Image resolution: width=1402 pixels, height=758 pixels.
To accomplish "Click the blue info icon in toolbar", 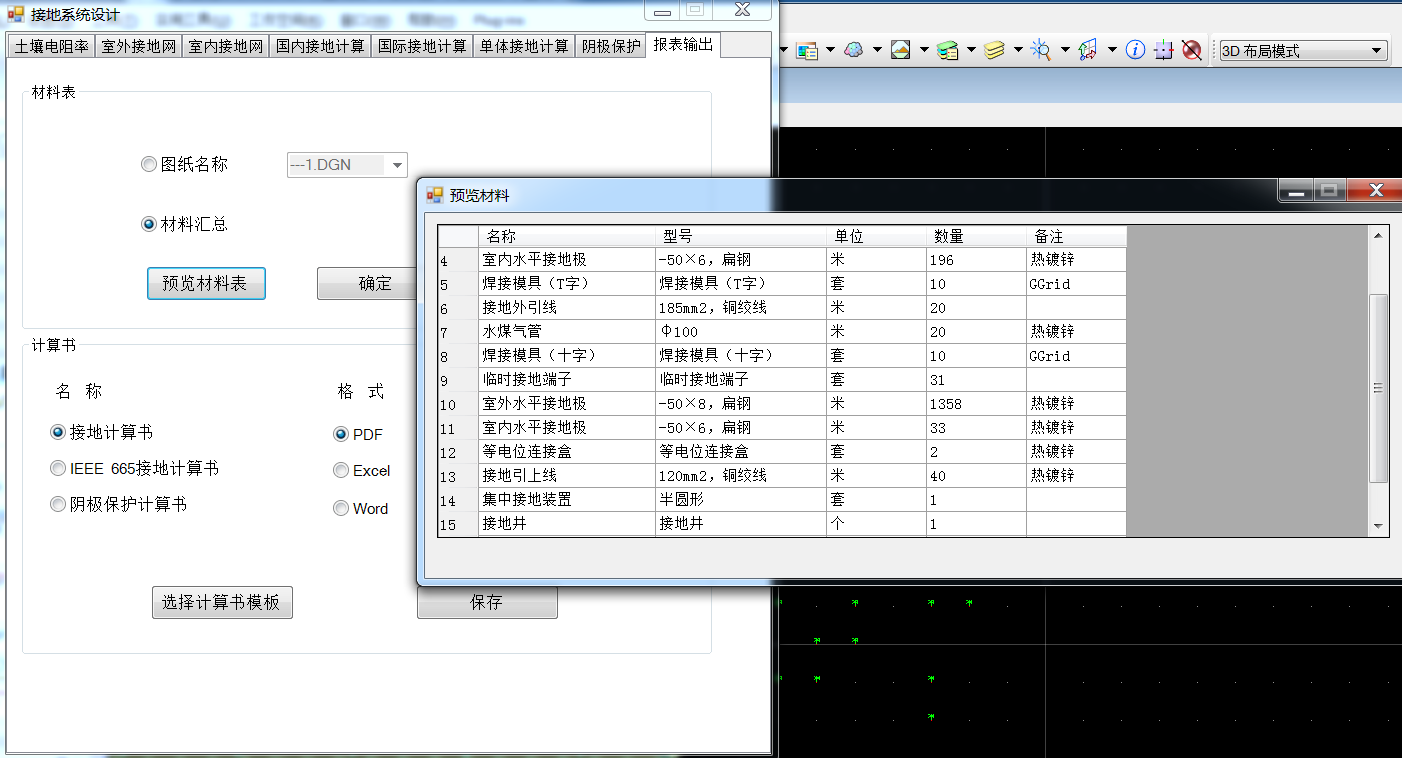I will tap(1135, 50).
